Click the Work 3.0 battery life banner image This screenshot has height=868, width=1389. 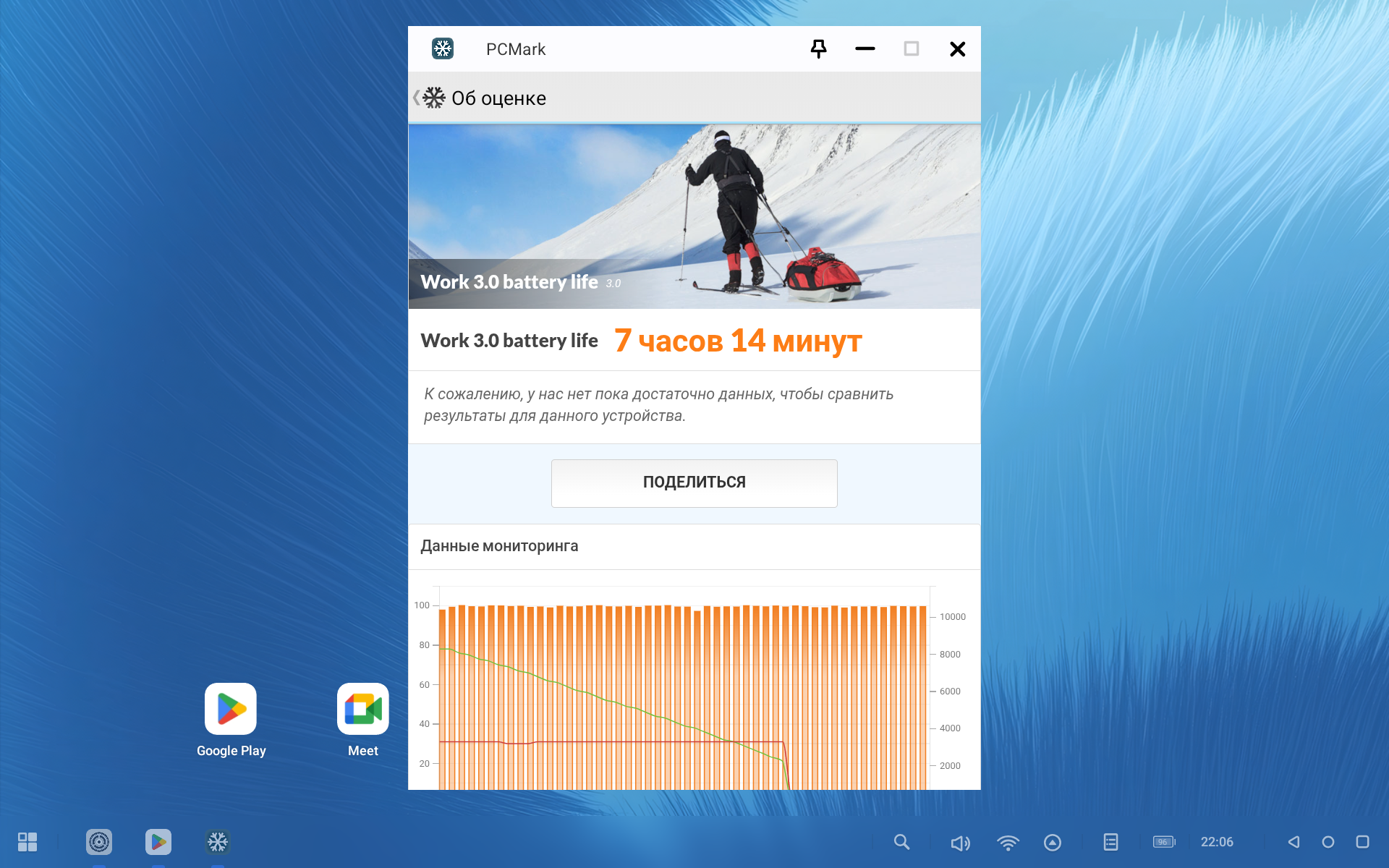pyautogui.click(x=694, y=216)
